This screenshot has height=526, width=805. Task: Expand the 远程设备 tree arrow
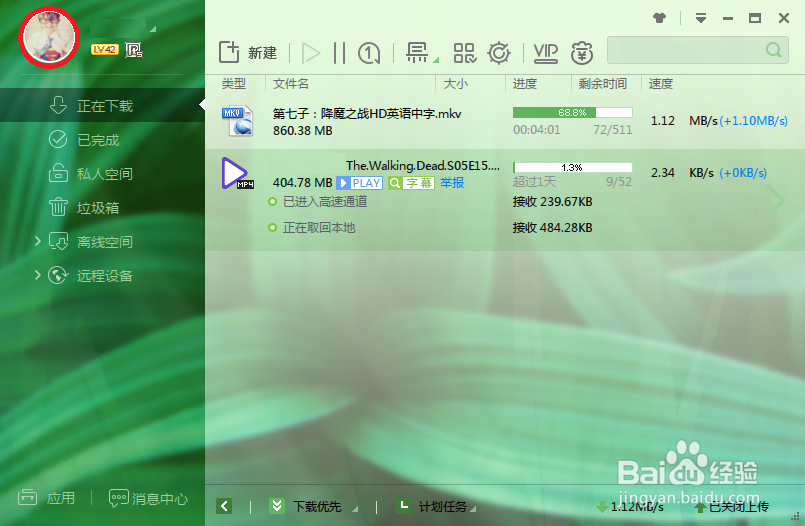point(37,275)
